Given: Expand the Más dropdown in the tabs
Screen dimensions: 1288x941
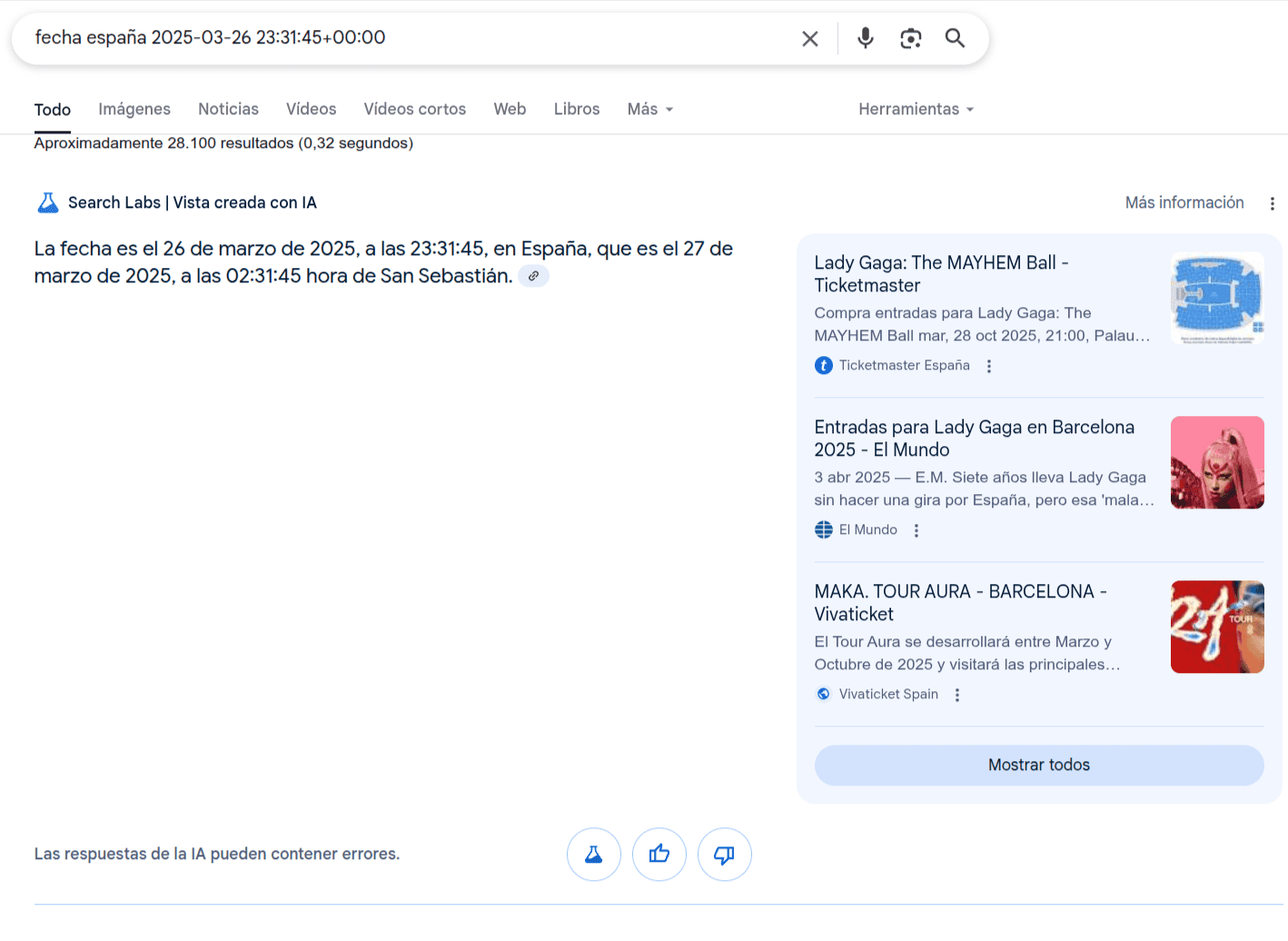Looking at the screenshot, I should [650, 109].
